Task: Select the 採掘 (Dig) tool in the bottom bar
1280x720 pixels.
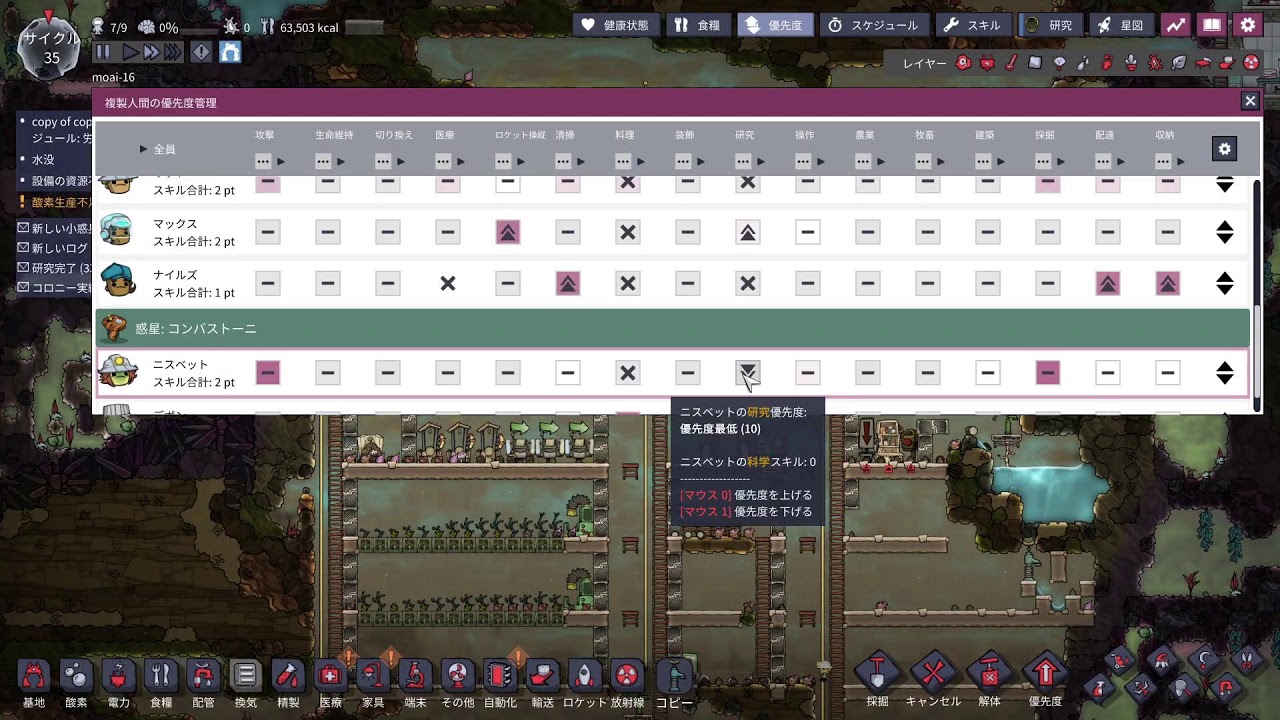Action: (x=877, y=675)
